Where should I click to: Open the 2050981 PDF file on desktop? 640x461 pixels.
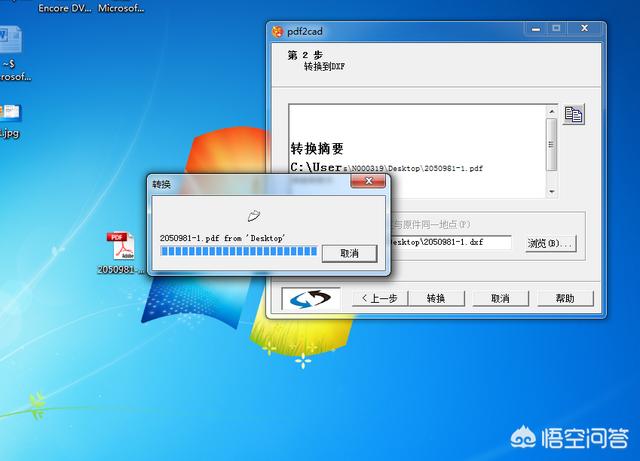[122, 253]
